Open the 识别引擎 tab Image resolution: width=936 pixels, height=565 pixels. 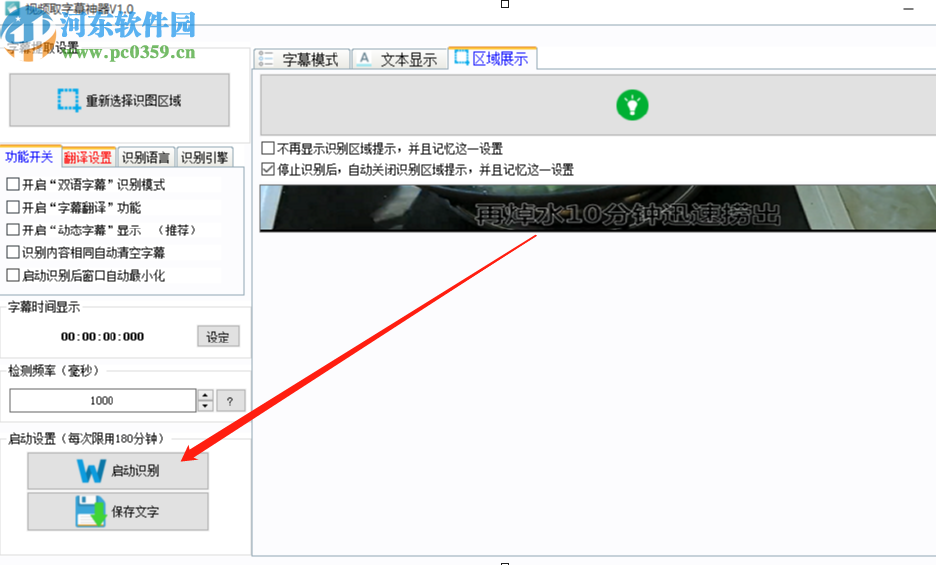coord(204,157)
